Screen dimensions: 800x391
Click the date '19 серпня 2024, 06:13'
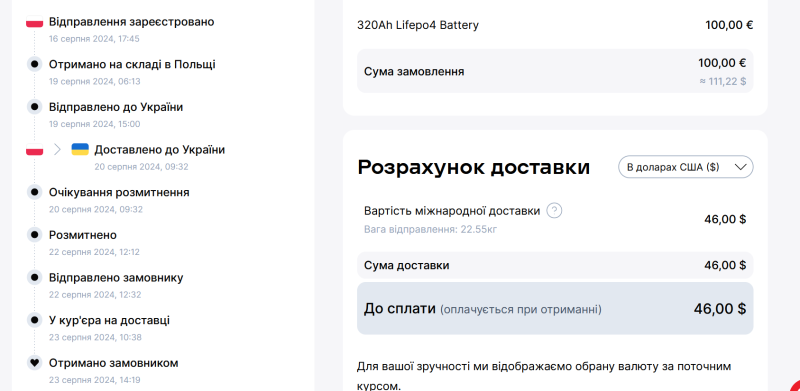[x=94, y=82]
